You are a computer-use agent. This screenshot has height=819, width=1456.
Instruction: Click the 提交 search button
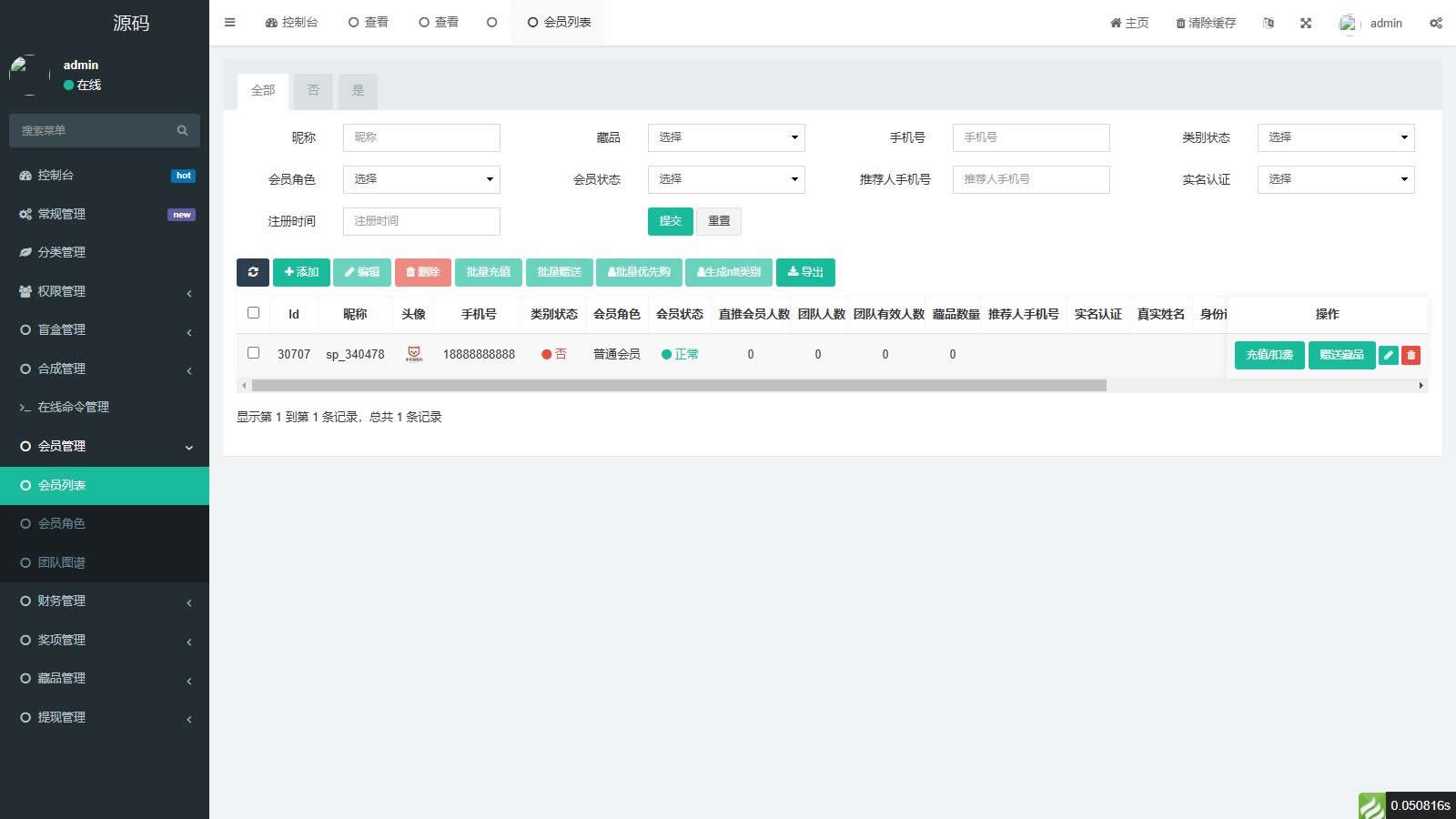pyautogui.click(x=670, y=221)
